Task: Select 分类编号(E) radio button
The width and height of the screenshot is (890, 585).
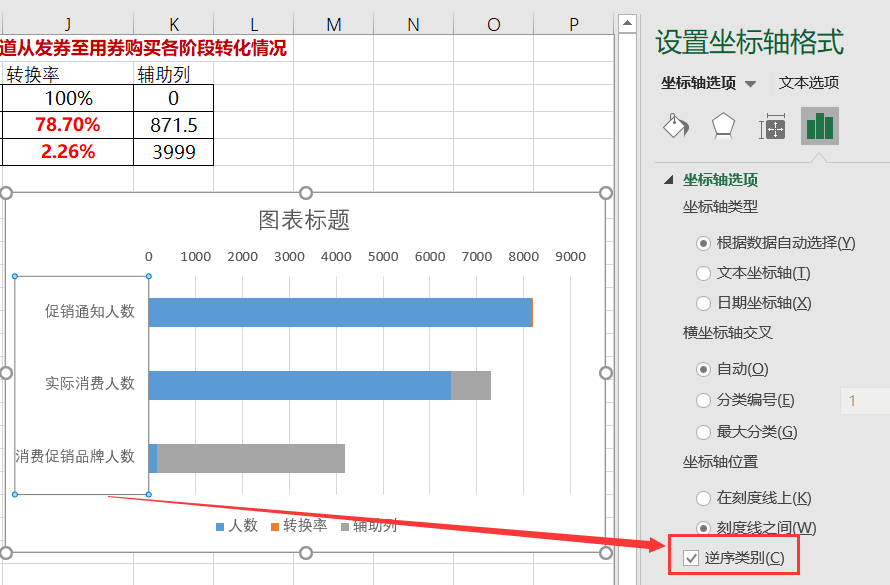Action: pos(703,401)
